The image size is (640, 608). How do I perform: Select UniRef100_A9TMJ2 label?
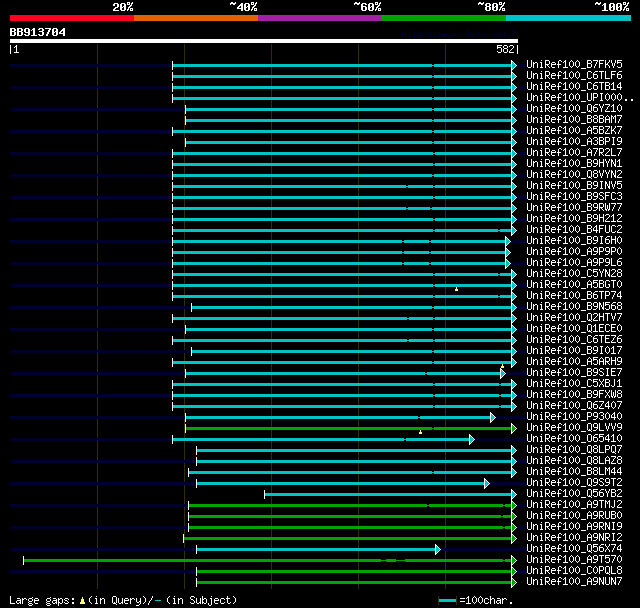point(574,505)
